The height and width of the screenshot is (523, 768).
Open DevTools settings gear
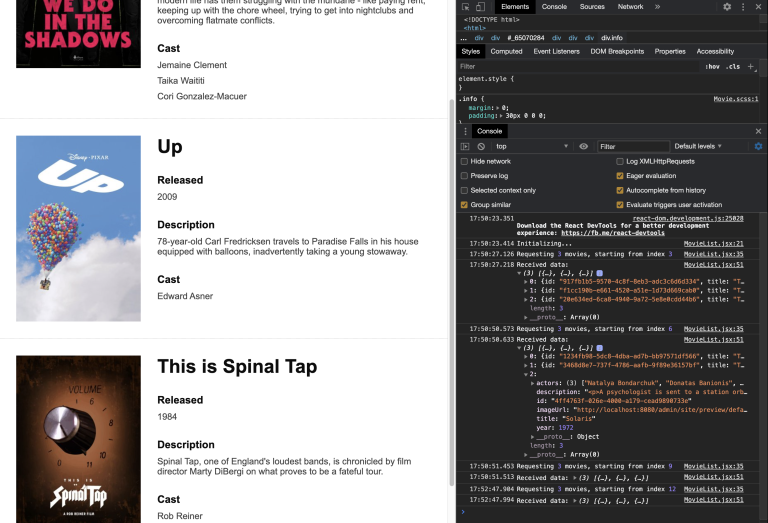pos(727,7)
